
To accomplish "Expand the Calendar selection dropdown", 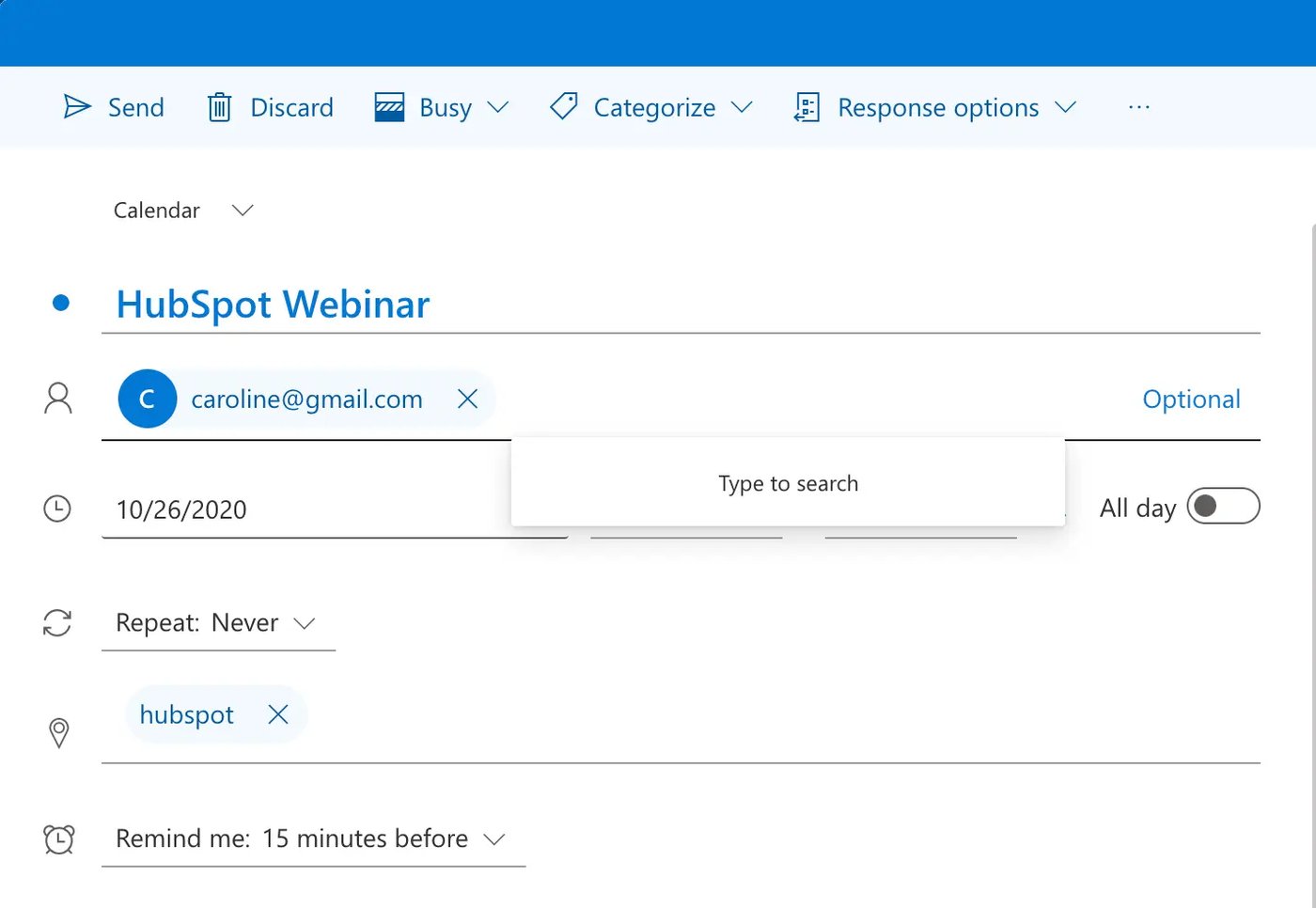I will (242, 210).
